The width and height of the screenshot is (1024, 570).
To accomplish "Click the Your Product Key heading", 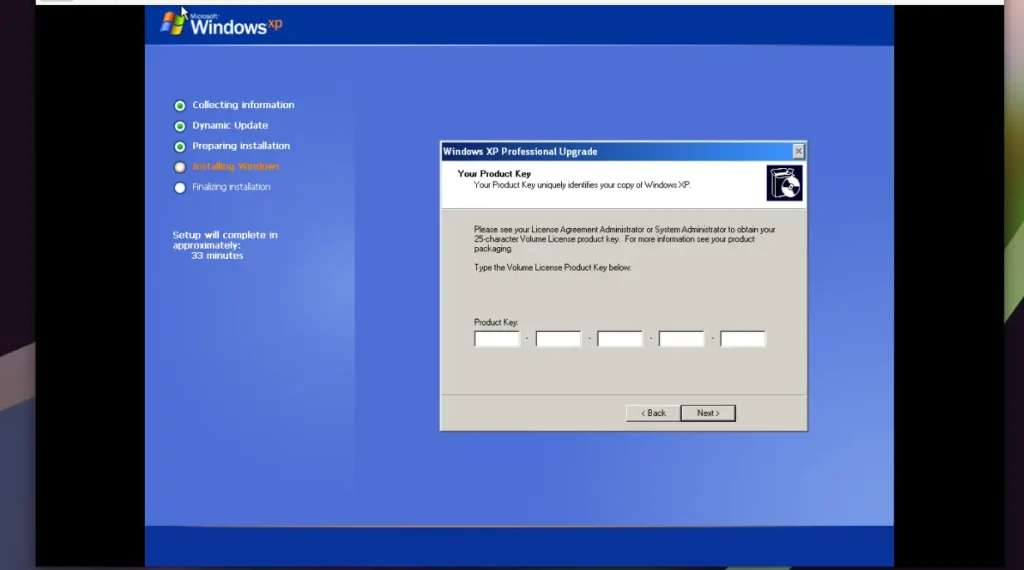I will click(494, 174).
